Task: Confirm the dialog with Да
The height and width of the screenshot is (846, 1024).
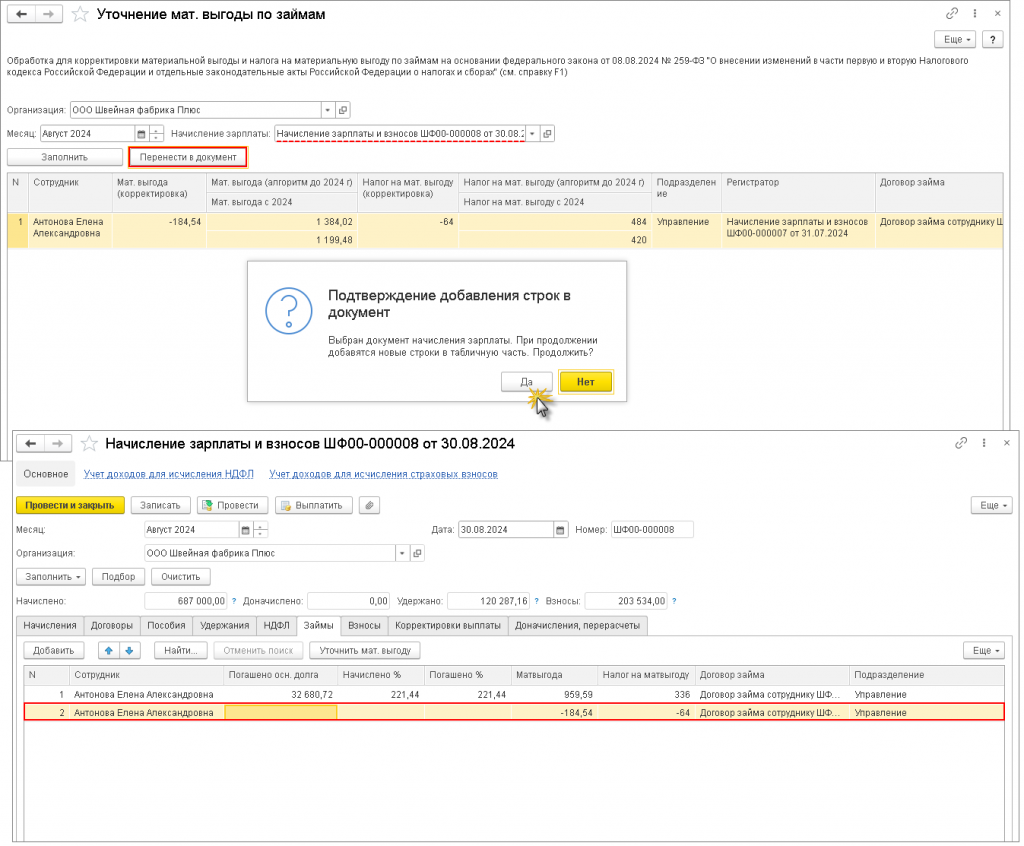Action: [526, 382]
